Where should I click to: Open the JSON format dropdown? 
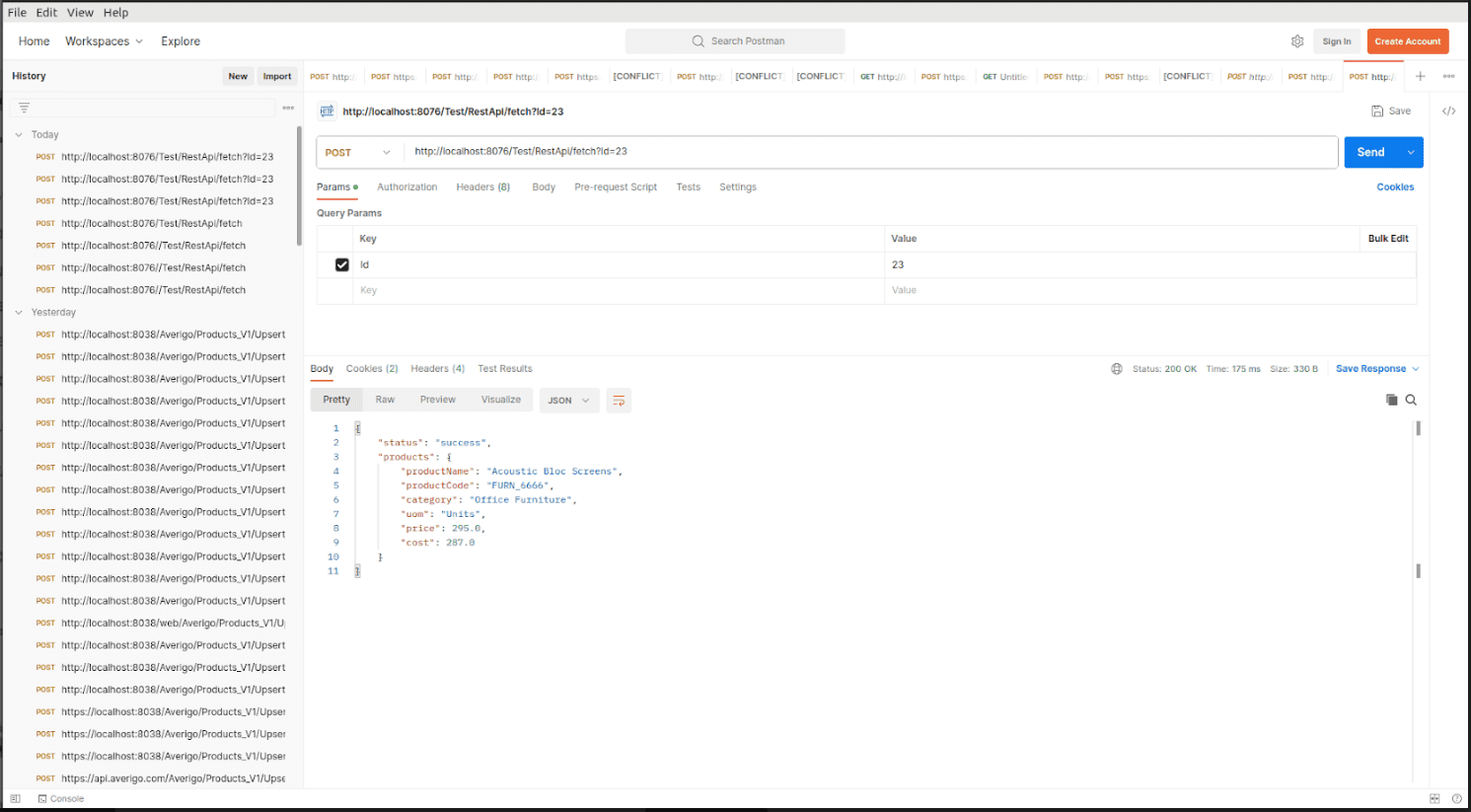click(569, 401)
